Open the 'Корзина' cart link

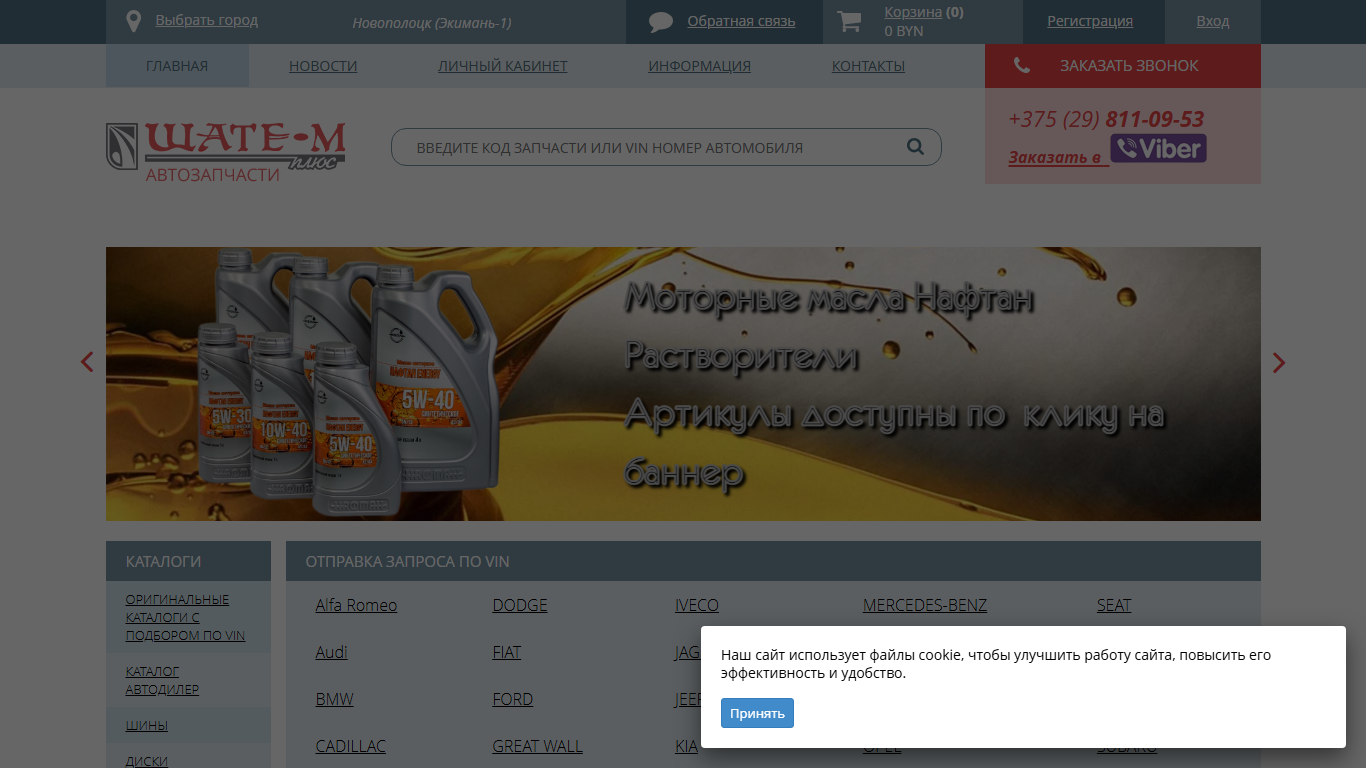tap(913, 12)
